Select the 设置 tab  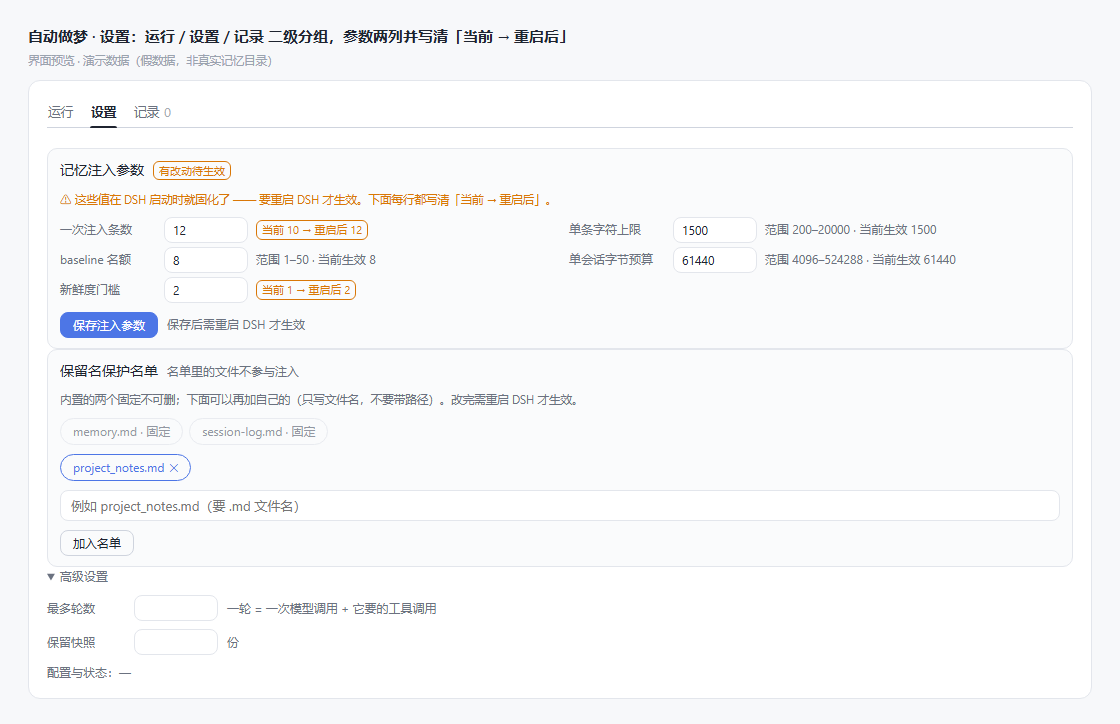coord(104,112)
